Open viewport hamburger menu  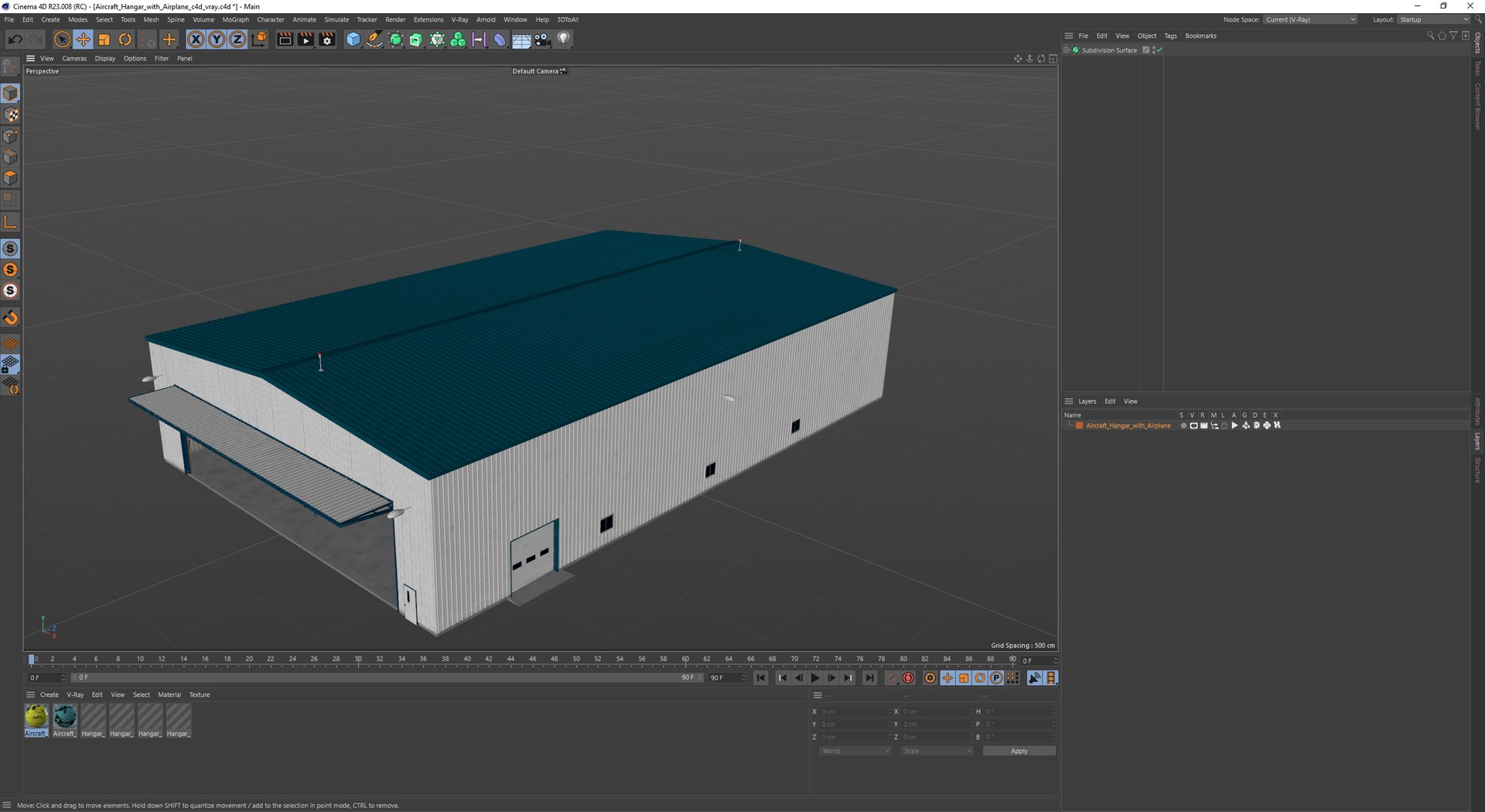(31, 59)
